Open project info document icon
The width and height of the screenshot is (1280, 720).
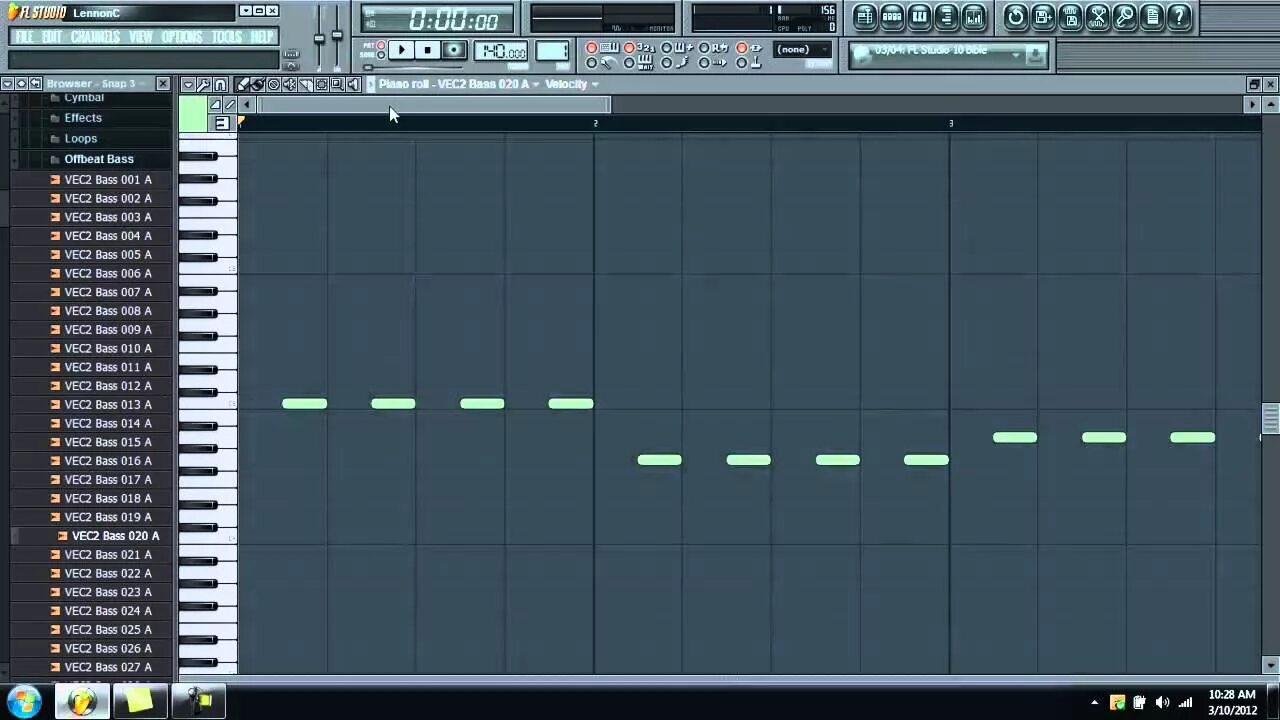(x=1151, y=16)
